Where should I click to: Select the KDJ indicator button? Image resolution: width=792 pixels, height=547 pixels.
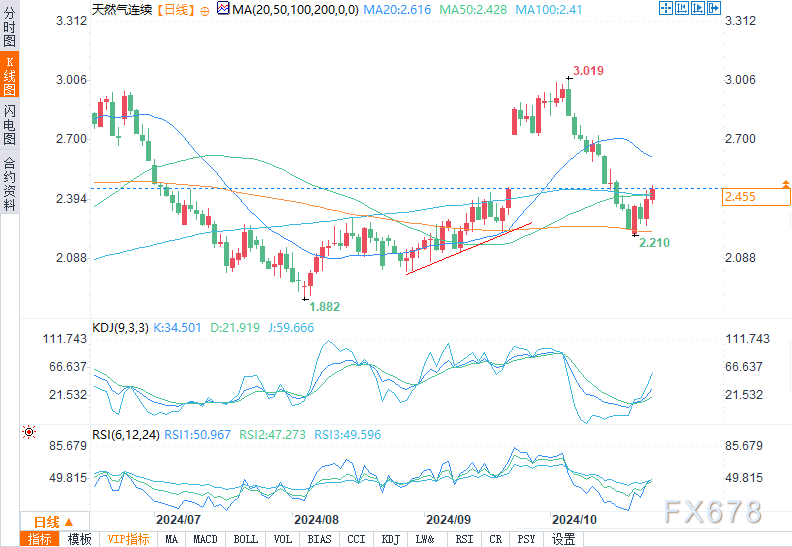[x=390, y=539]
